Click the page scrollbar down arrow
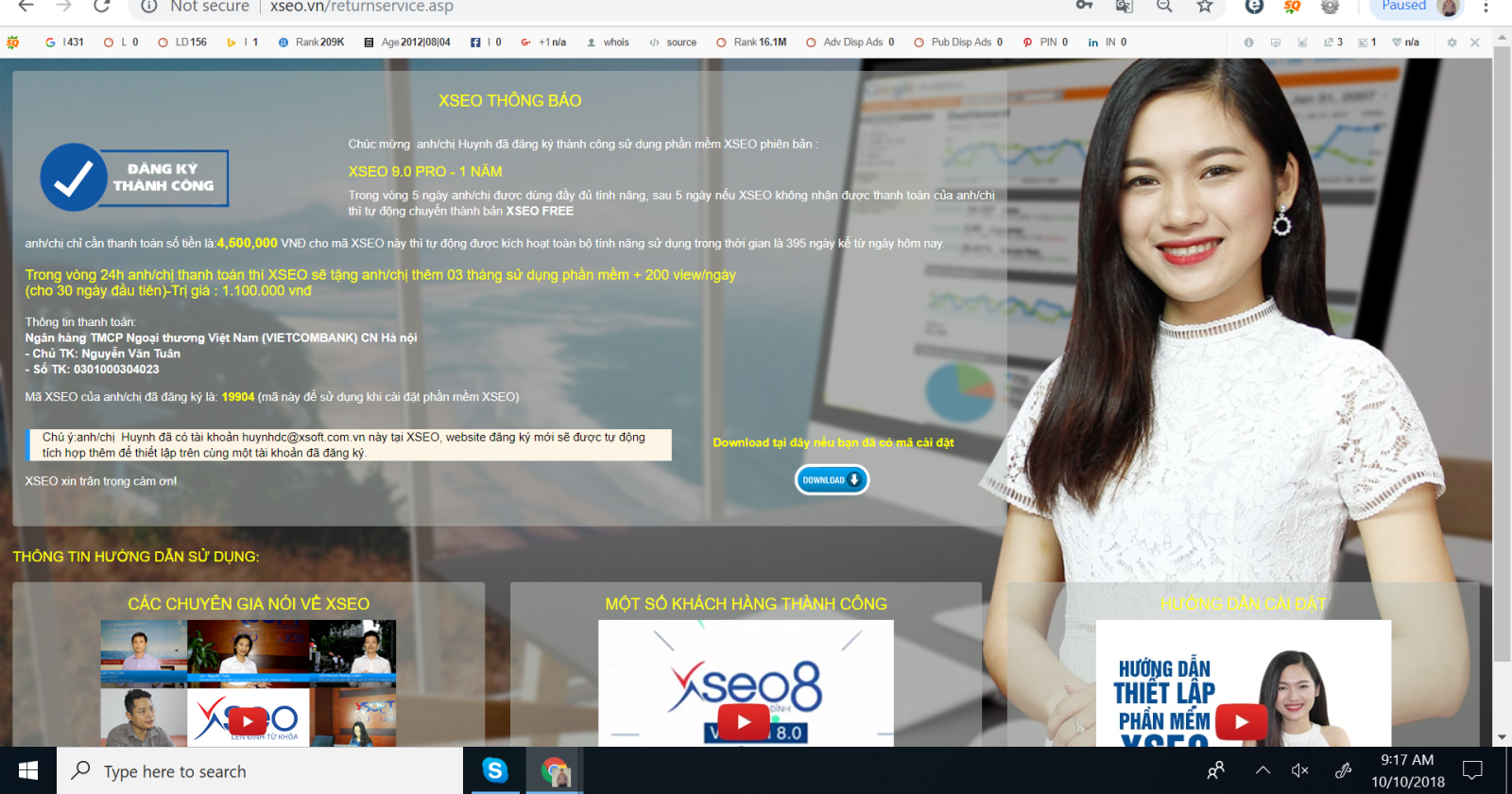This screenshot has width=1512, height=794. pyautogui.click(x=1502, y=737)
